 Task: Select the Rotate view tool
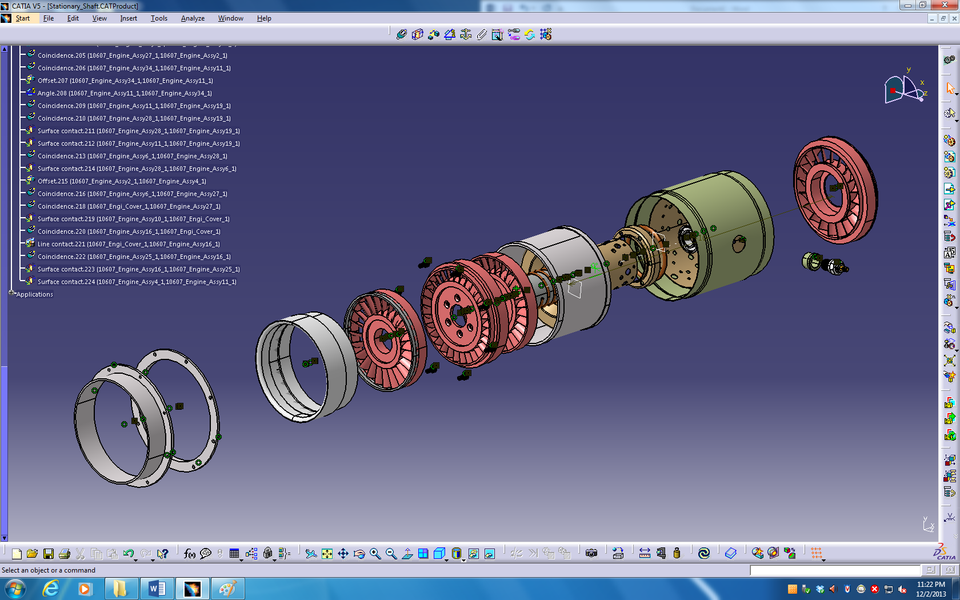pos(359,551)
